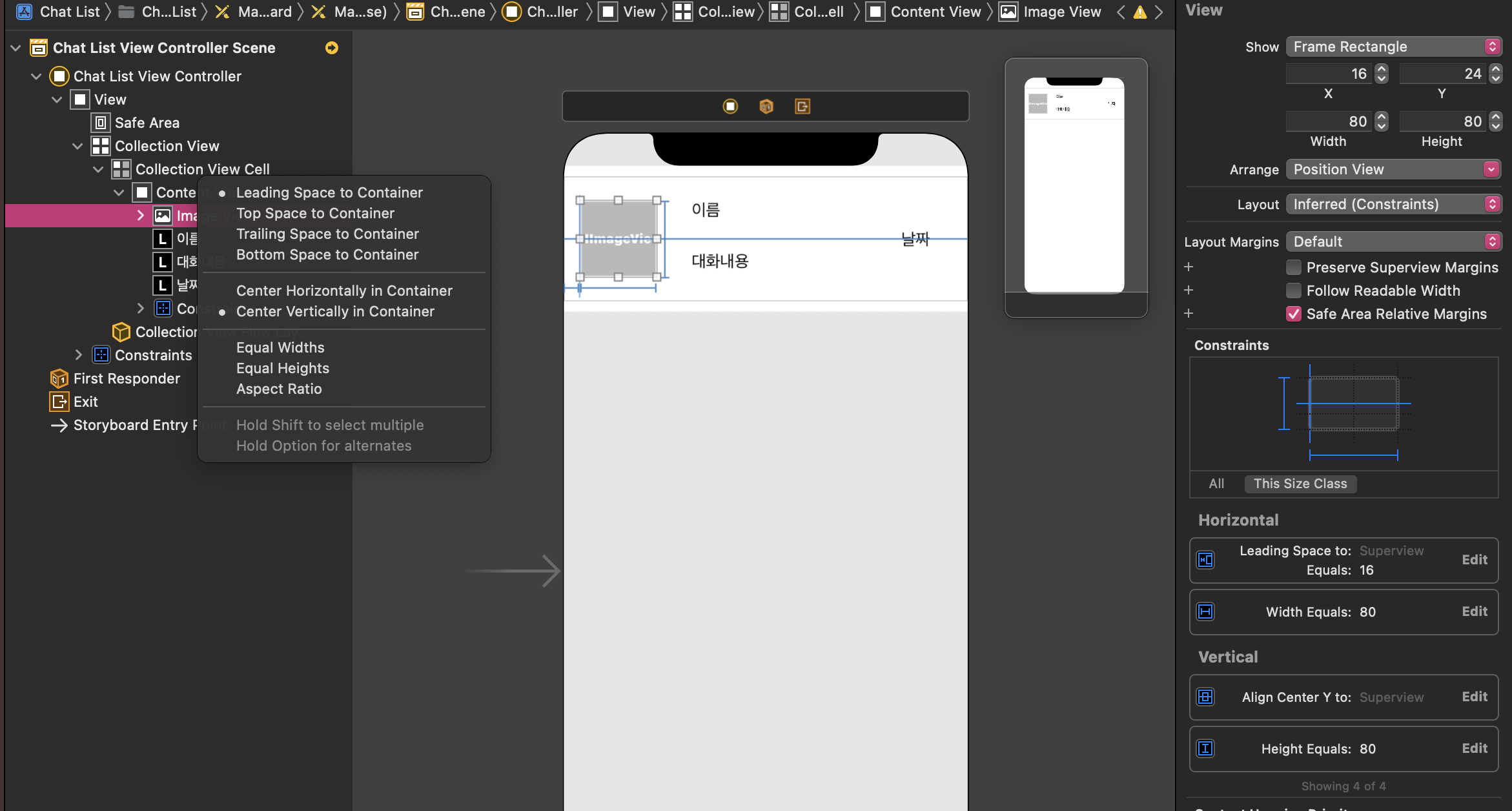The height and width of the screenshot is (811, 1512).
Task: Click the Leading Space constraint icon
Action: point(1205,560)
